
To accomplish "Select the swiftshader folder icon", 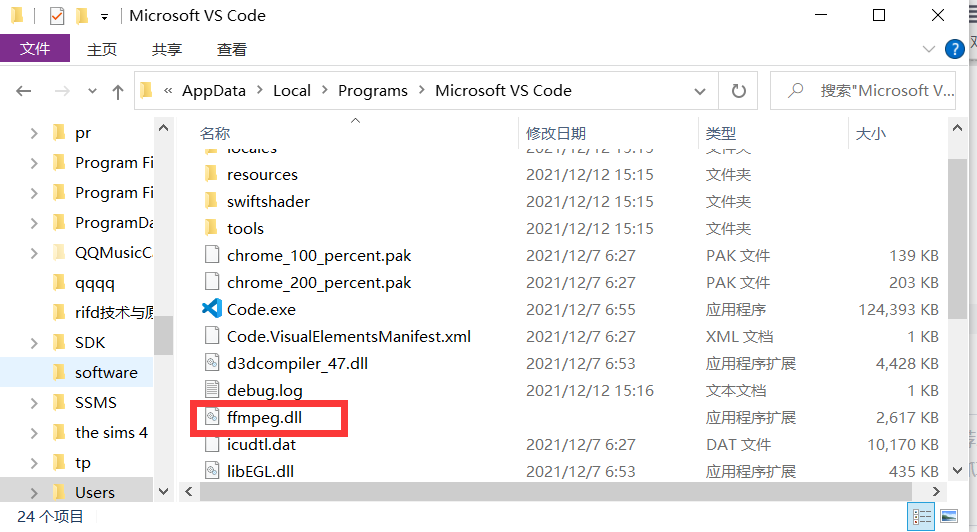I will (212, 201).
